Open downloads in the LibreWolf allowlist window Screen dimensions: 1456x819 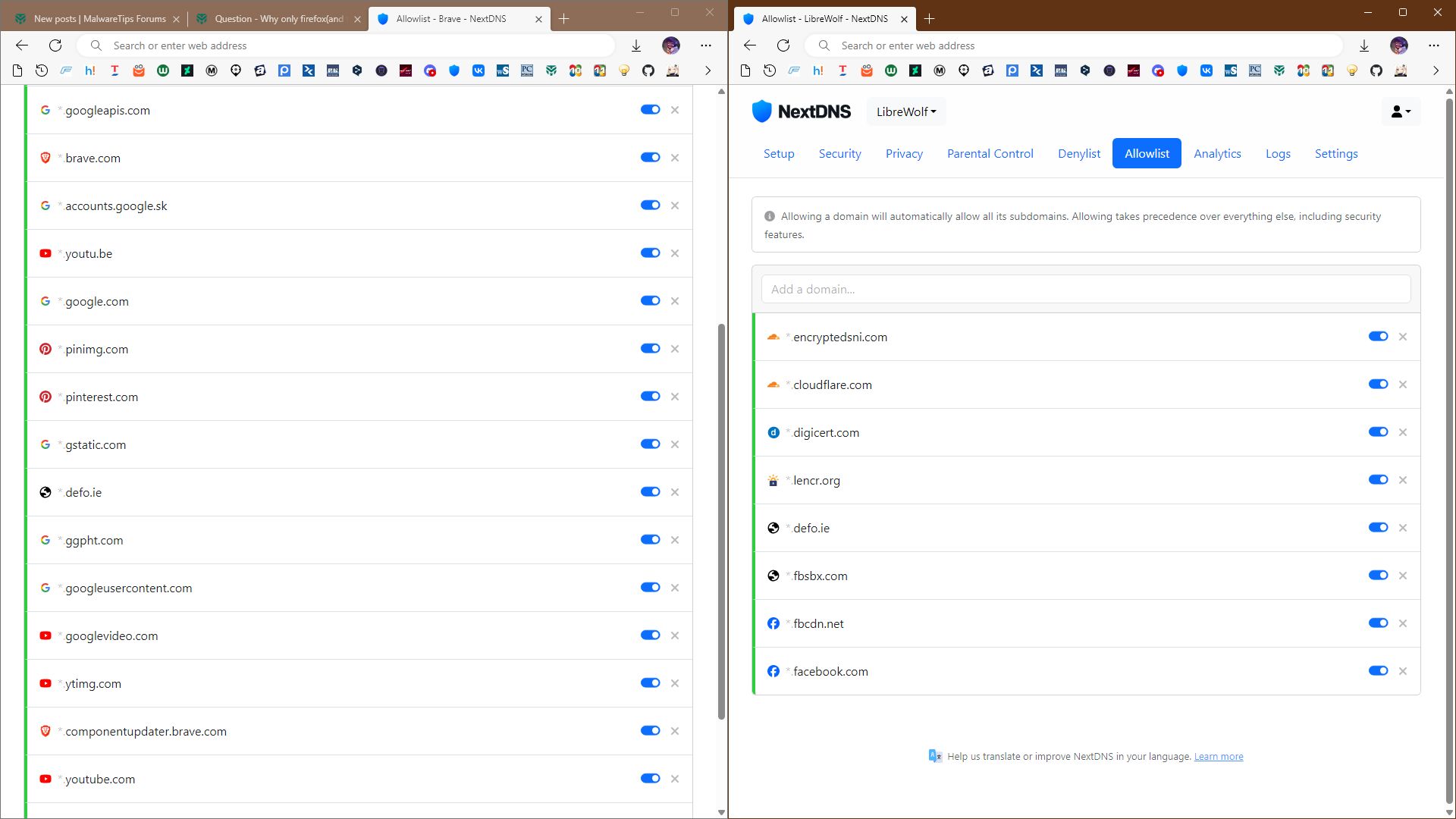click(1364, 45)
